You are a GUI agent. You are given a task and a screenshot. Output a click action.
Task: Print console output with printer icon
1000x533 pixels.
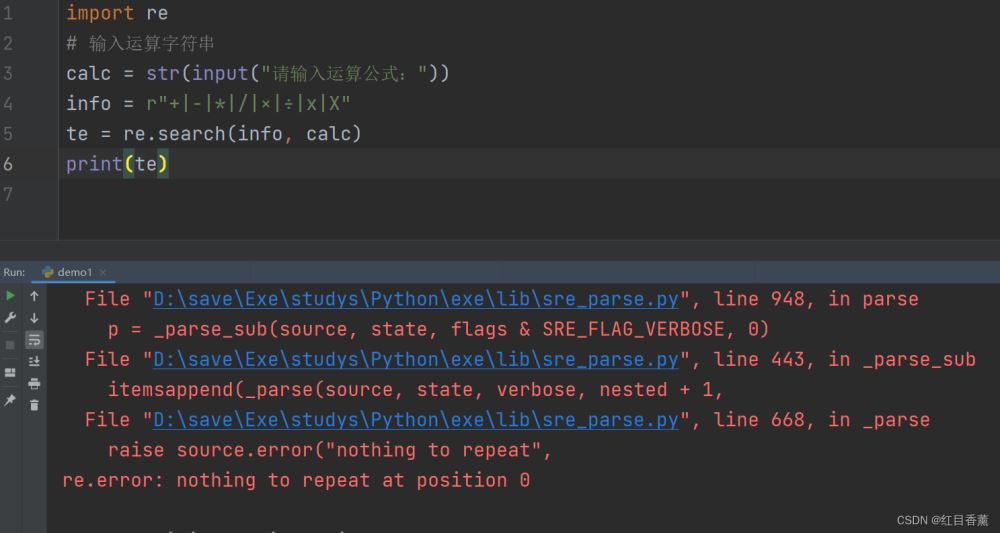tap(34, 383)
